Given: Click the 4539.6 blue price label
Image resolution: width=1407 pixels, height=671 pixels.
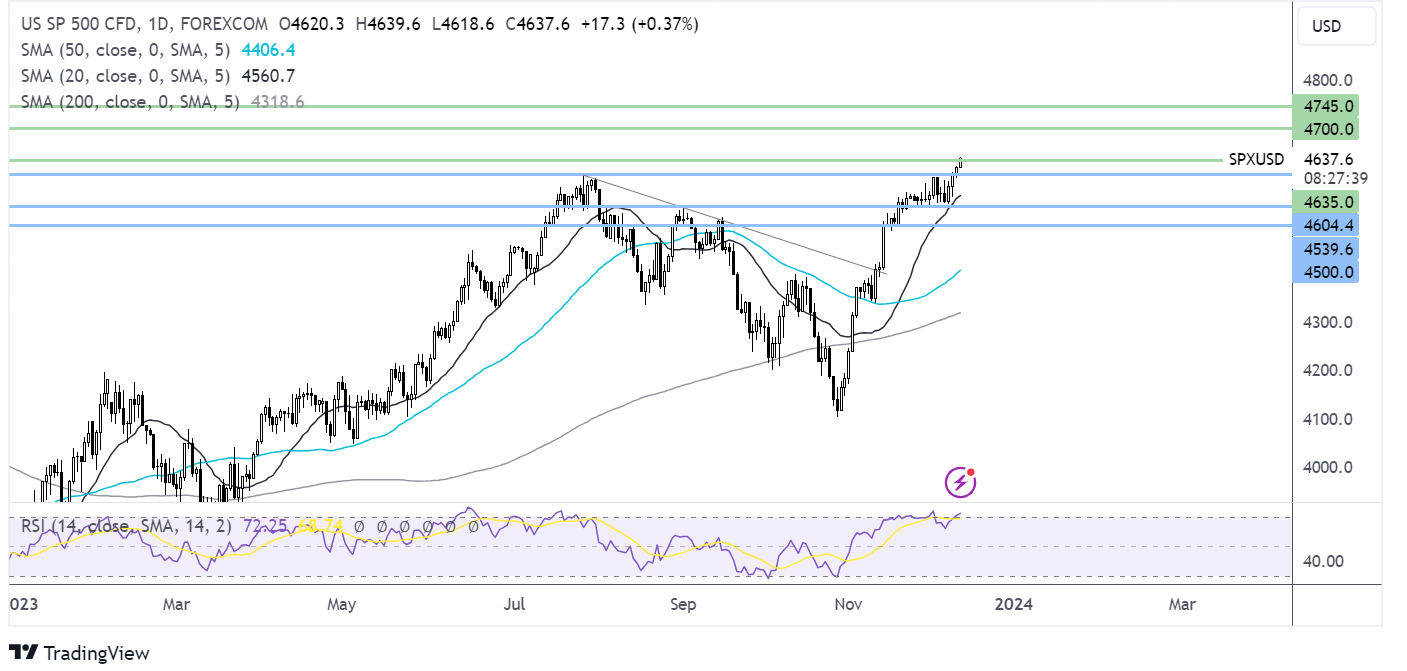Looking at the screenshot, I should click(x=1325, y=249).
